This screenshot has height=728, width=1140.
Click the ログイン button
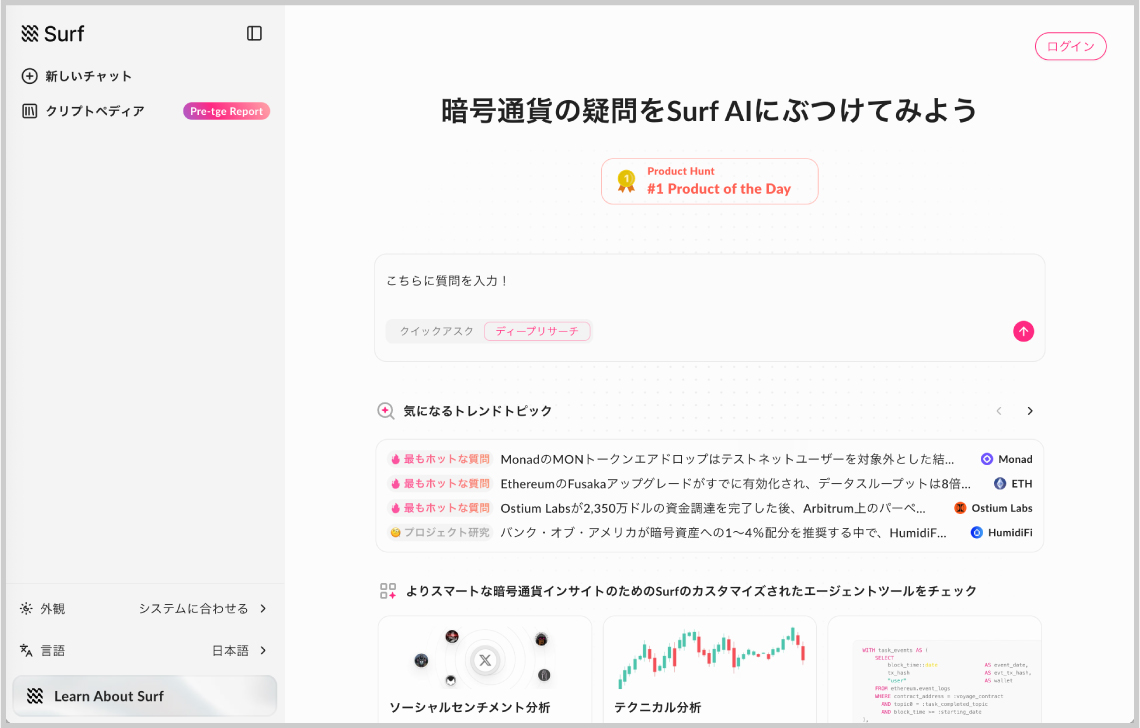[x=1070, y=47]
